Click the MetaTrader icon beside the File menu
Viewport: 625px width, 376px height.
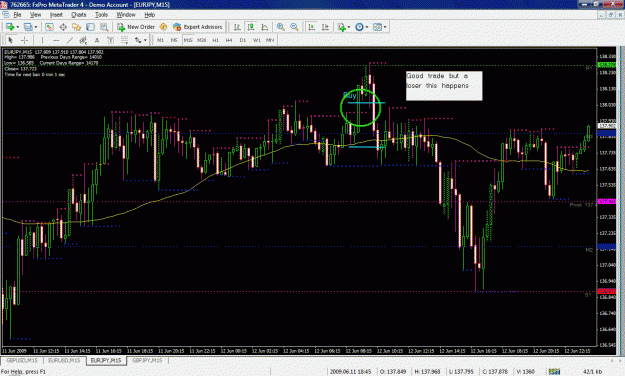6,15
